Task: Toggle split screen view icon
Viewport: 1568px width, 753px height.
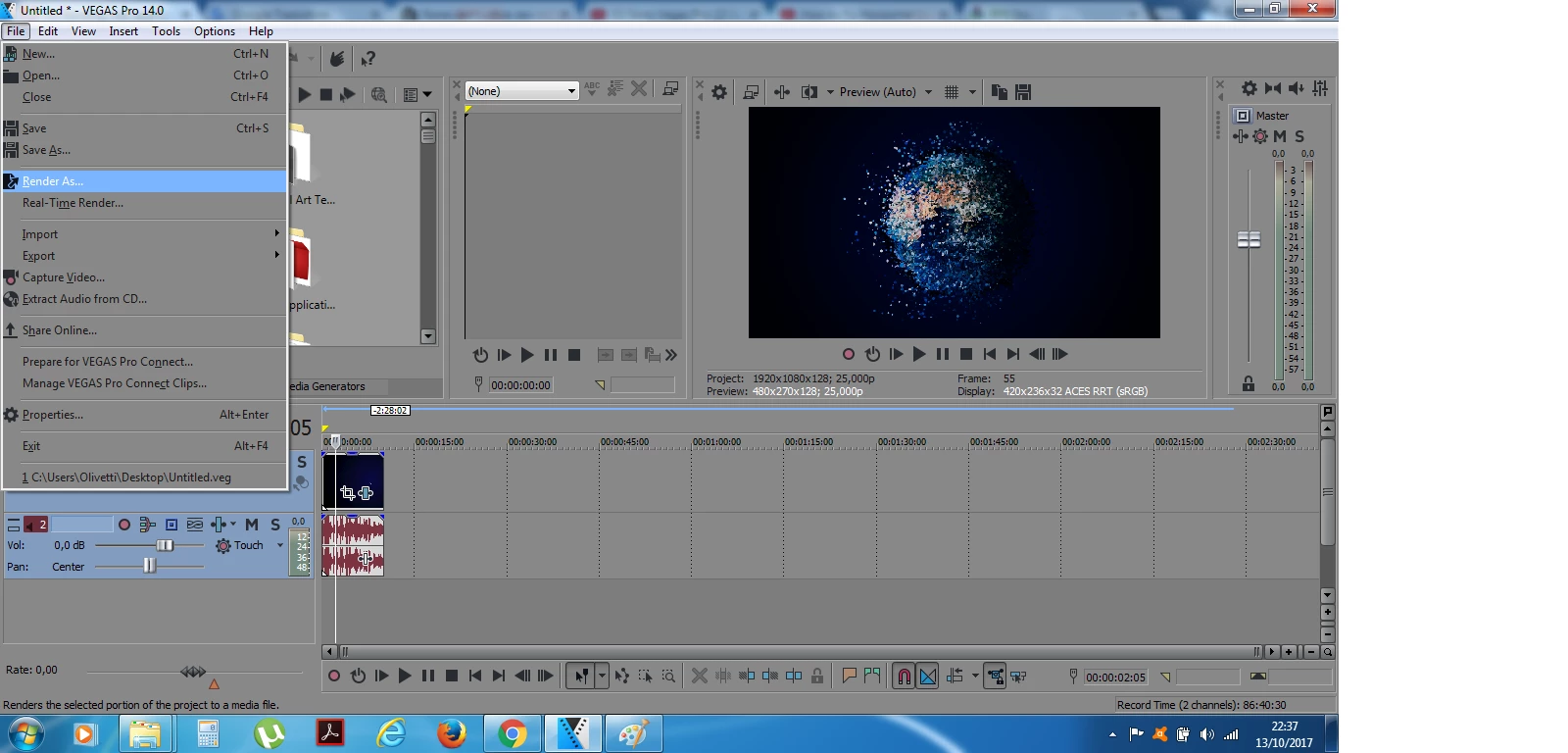Action: (x=809, y=92)
